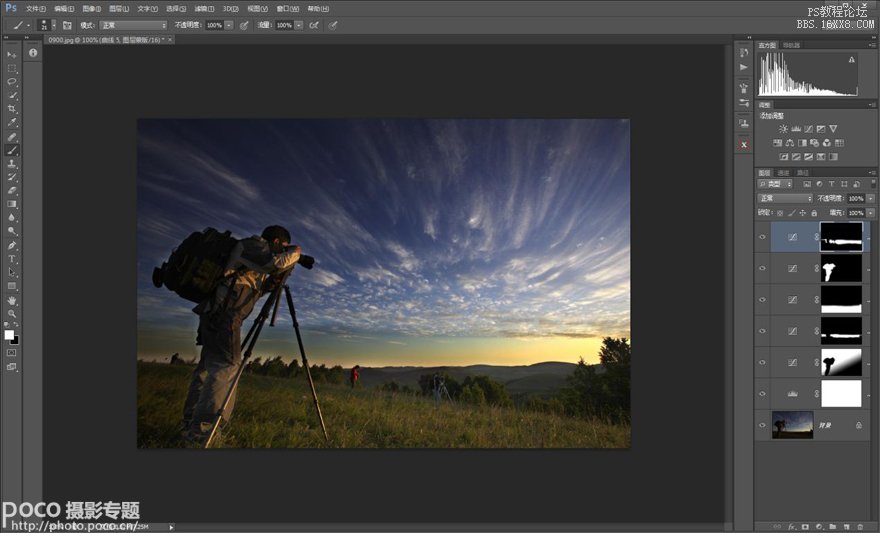Open the layer opacity arrow
The width and height of the screenshot is (880, 533).
pos(870,199)
